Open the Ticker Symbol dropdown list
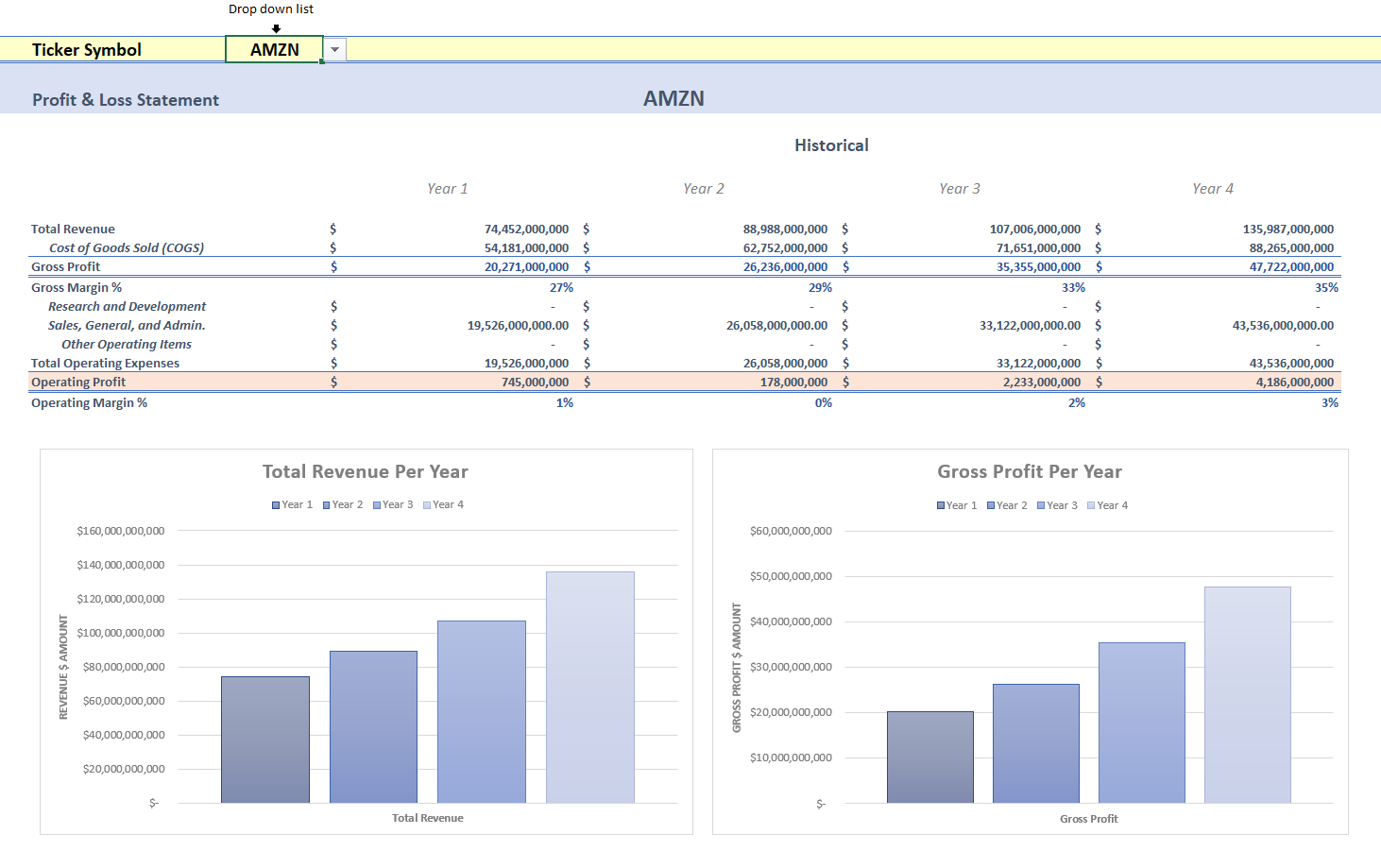1381x868 pixels. click(x=333, y=48)
